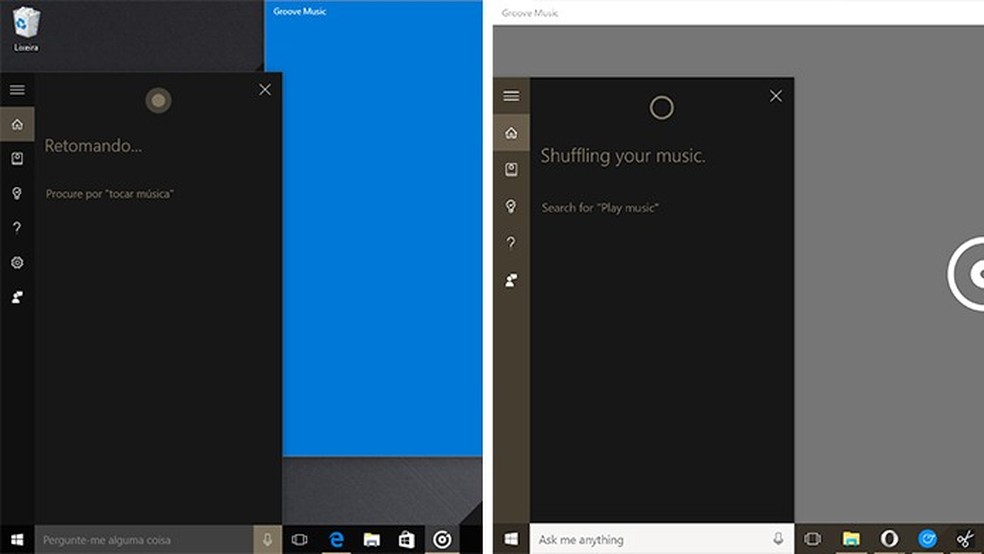
Task: Launch Microsoft Edge from left taskbar
Action: click(x=336, y=540)
